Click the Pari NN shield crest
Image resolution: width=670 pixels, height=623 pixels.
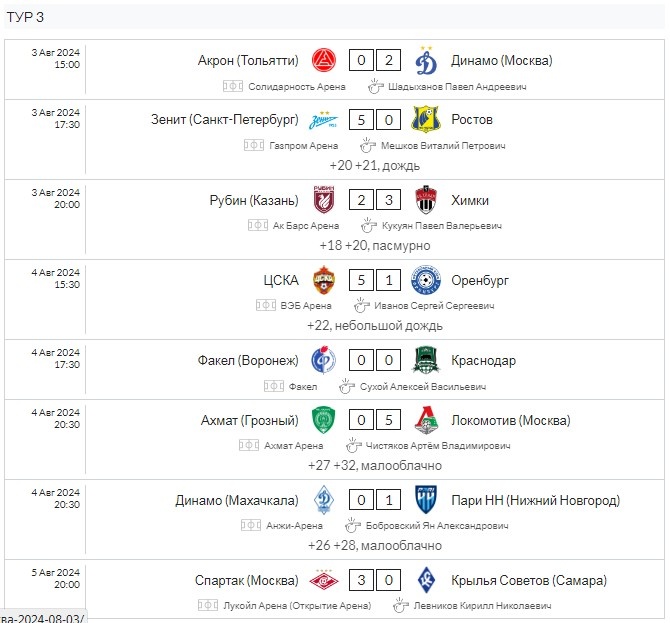point(426,500)
